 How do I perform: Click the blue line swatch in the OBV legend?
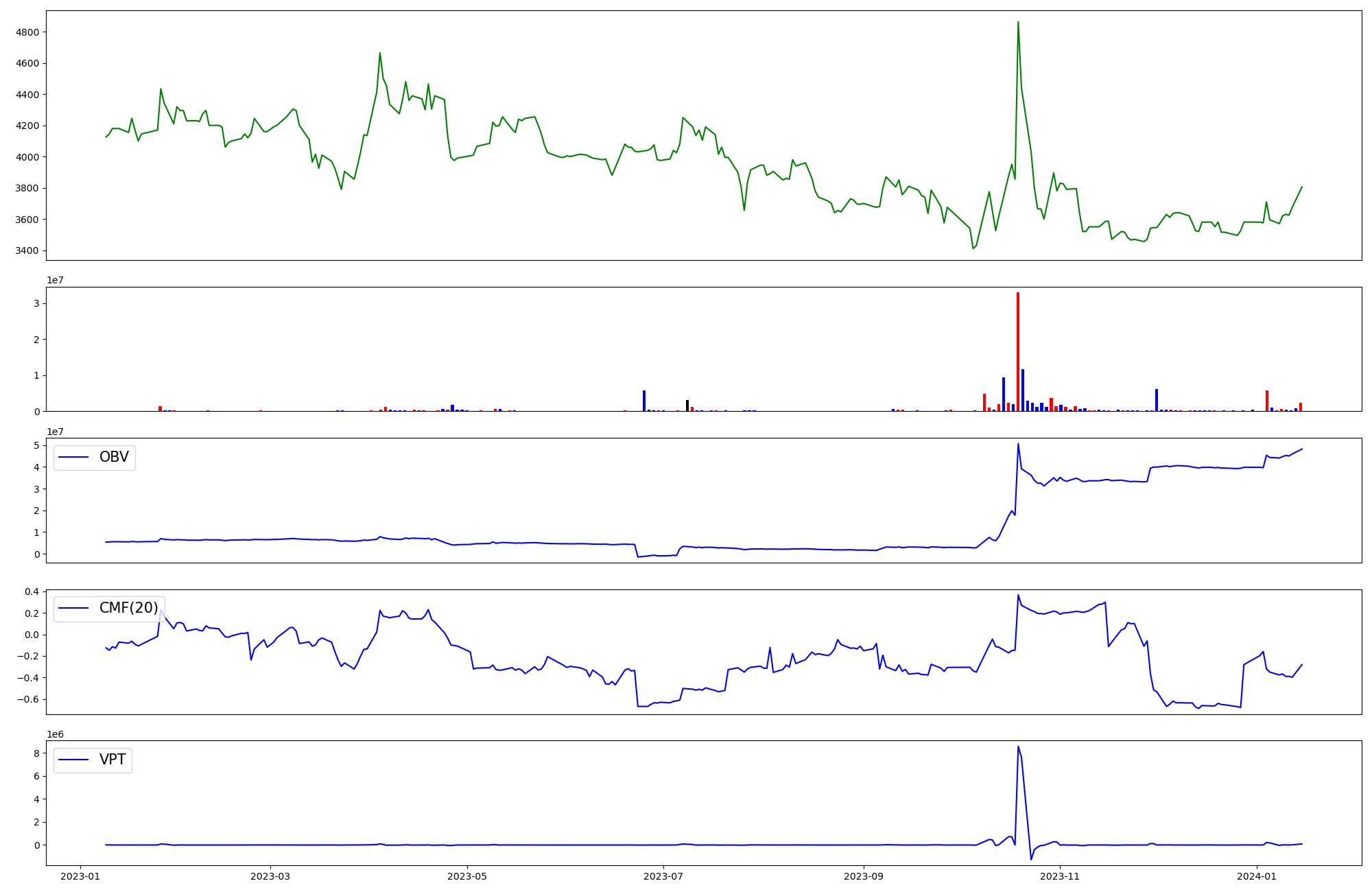click(74, 457)
